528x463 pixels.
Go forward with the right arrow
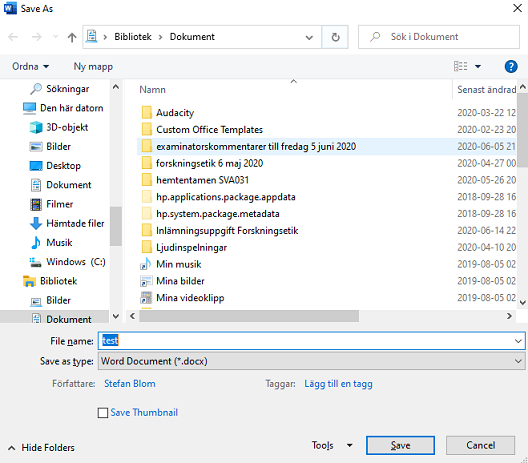tap(36, 37)
